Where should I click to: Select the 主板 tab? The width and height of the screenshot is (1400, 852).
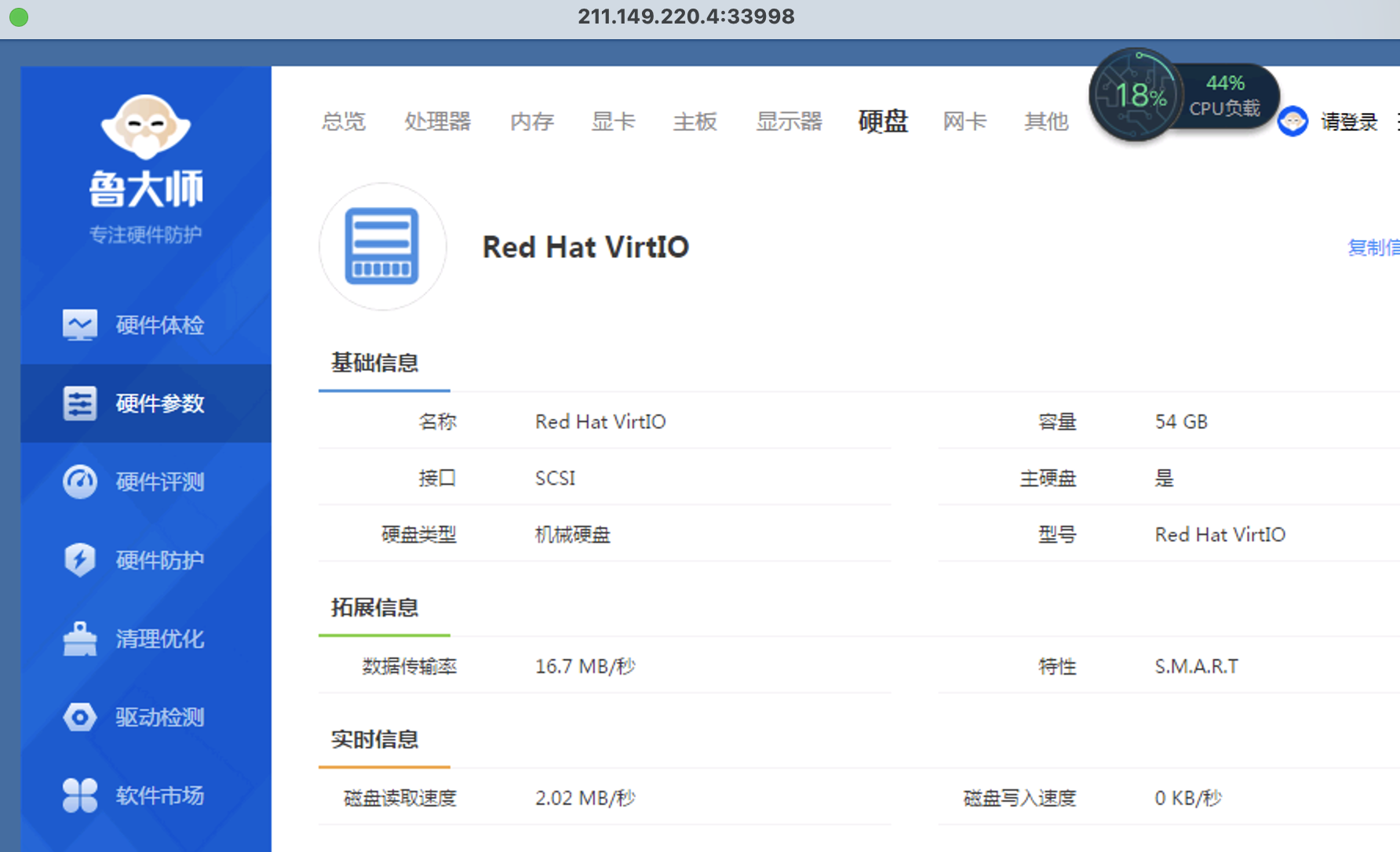(695, 122)
